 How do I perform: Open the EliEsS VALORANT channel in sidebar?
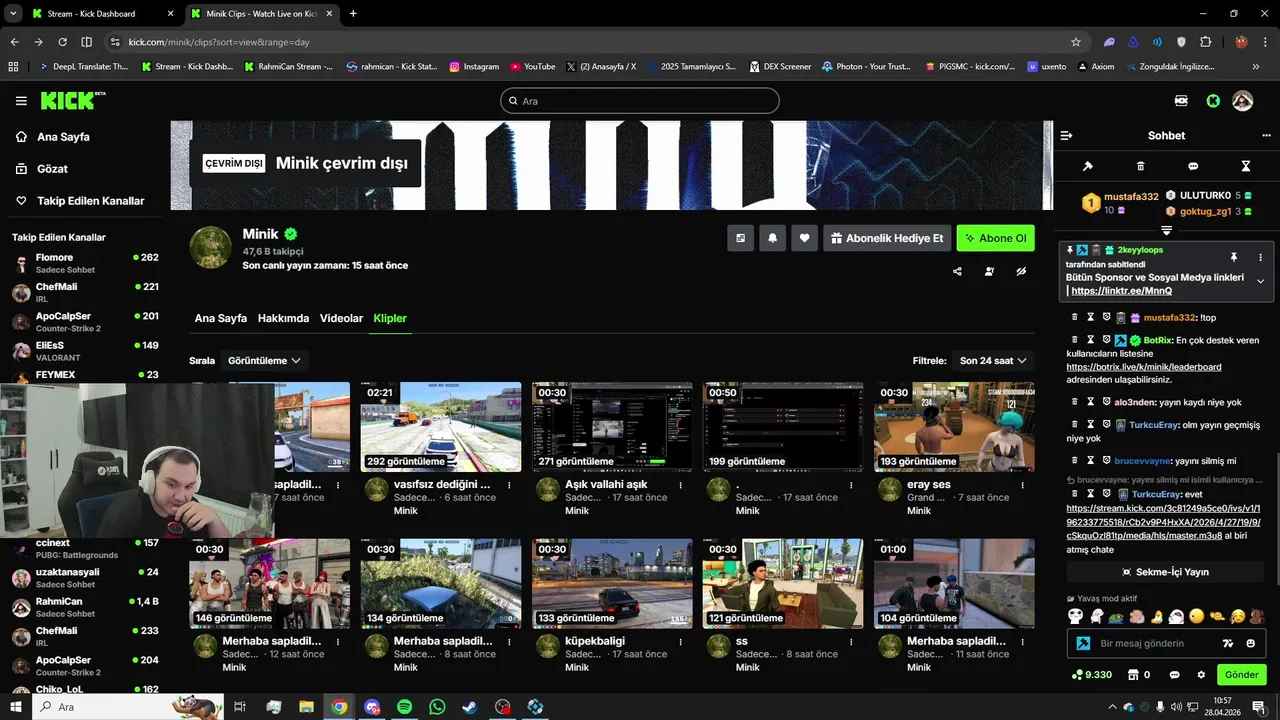tap(85, 351)
